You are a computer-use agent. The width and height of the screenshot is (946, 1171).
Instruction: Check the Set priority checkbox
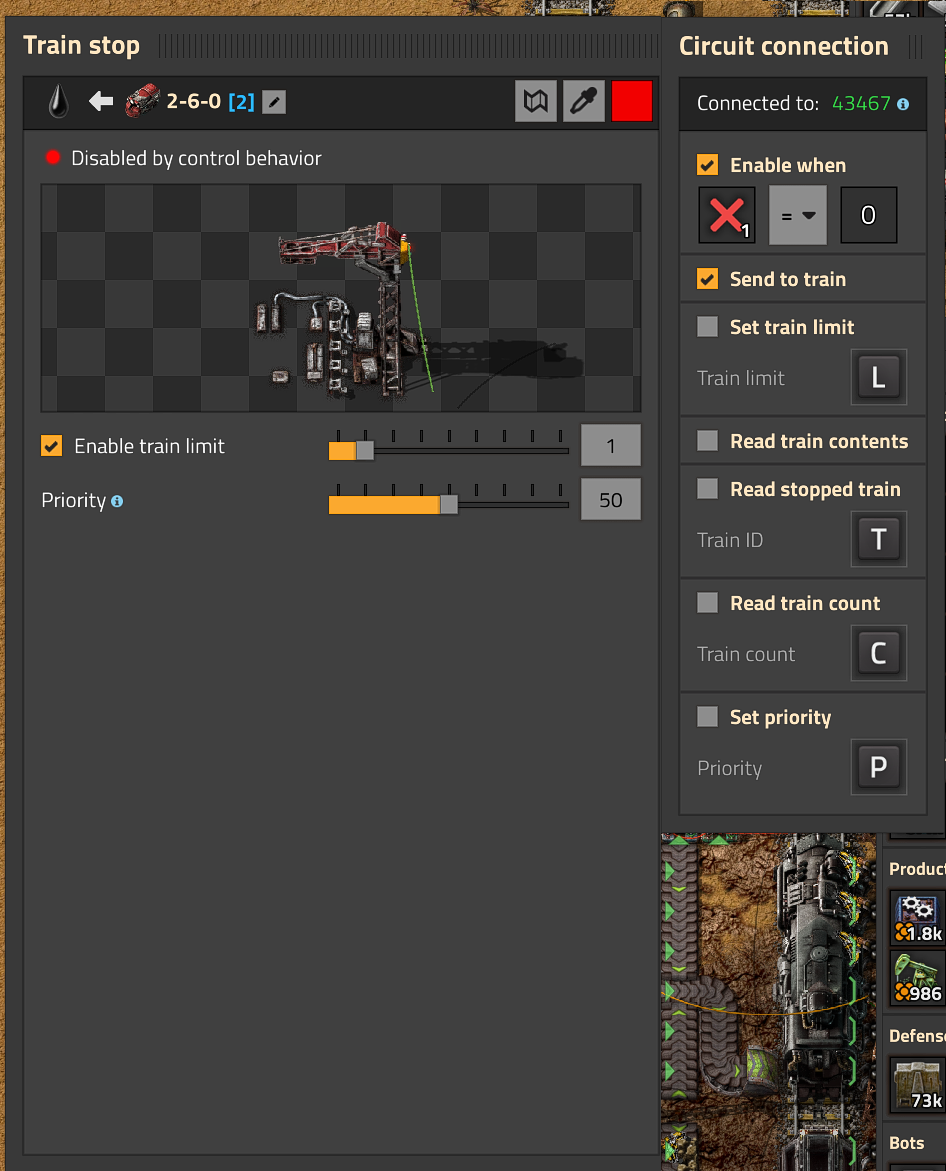[707, 717]
